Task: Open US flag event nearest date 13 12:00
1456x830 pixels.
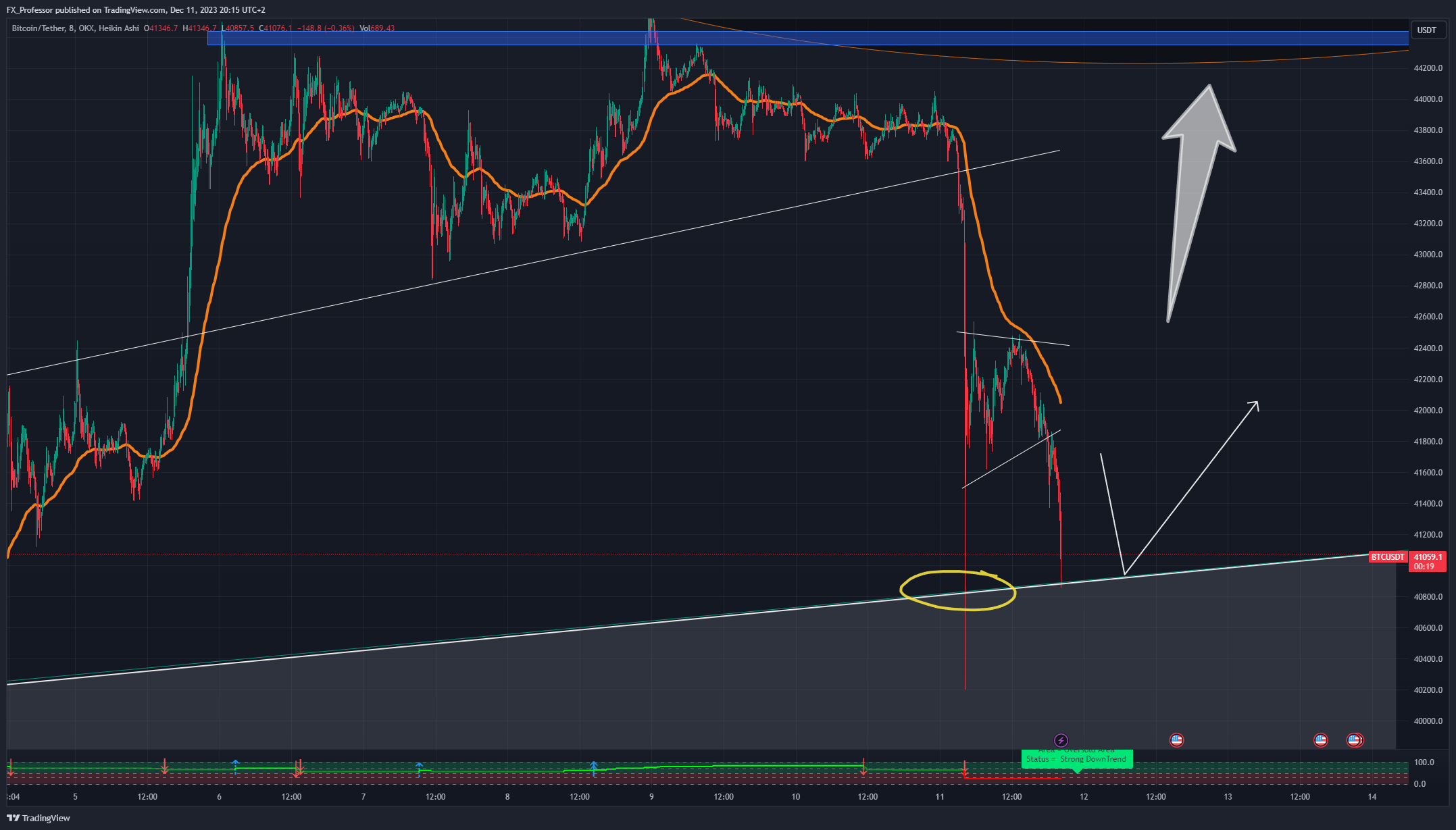Action: click(x=1320, y=740)
